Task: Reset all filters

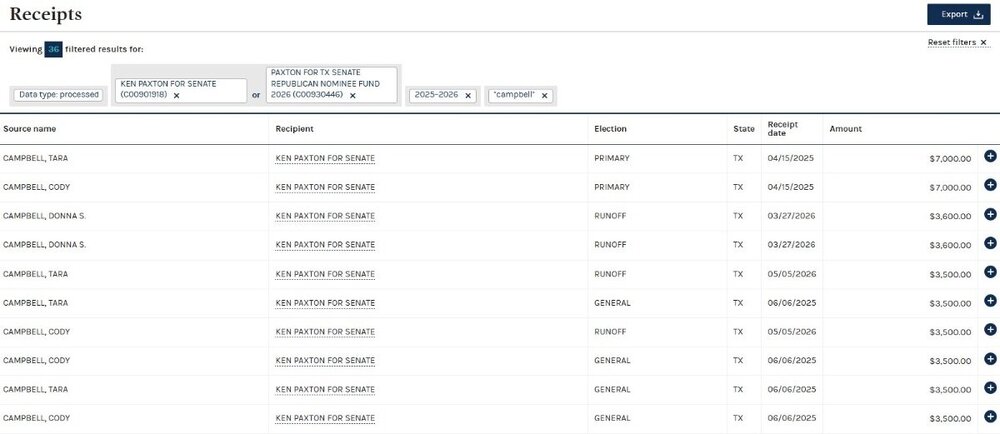Action: tap(957, 43)
